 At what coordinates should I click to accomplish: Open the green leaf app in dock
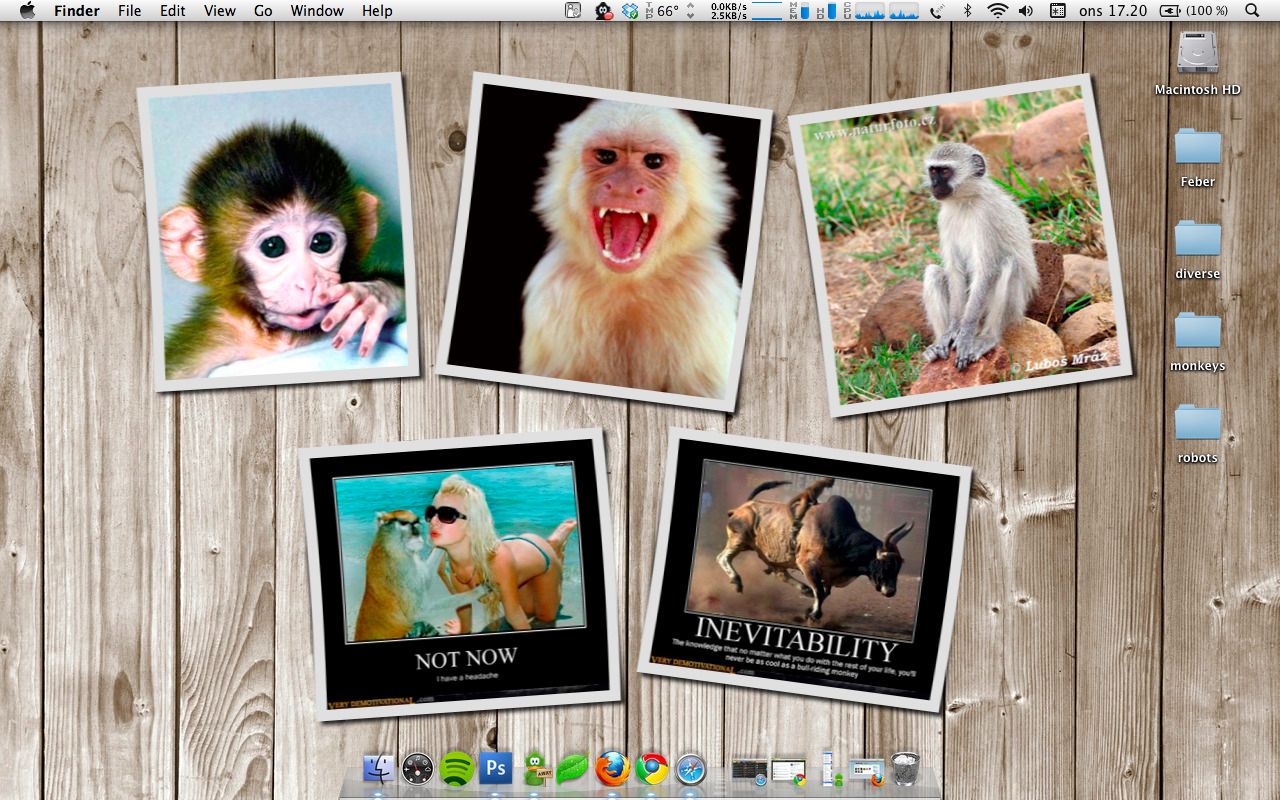[573, 769]
